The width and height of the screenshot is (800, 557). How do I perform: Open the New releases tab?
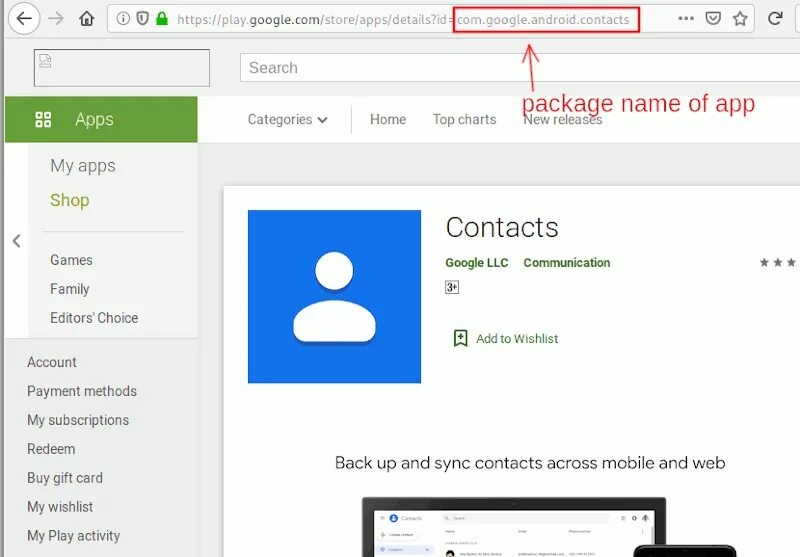click(x=563, y=120)
